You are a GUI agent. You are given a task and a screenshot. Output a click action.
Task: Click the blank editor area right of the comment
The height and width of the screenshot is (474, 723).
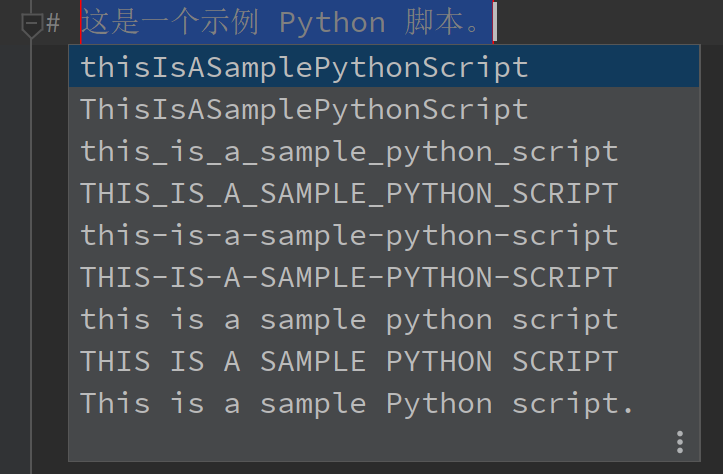(x=610, y=23)
